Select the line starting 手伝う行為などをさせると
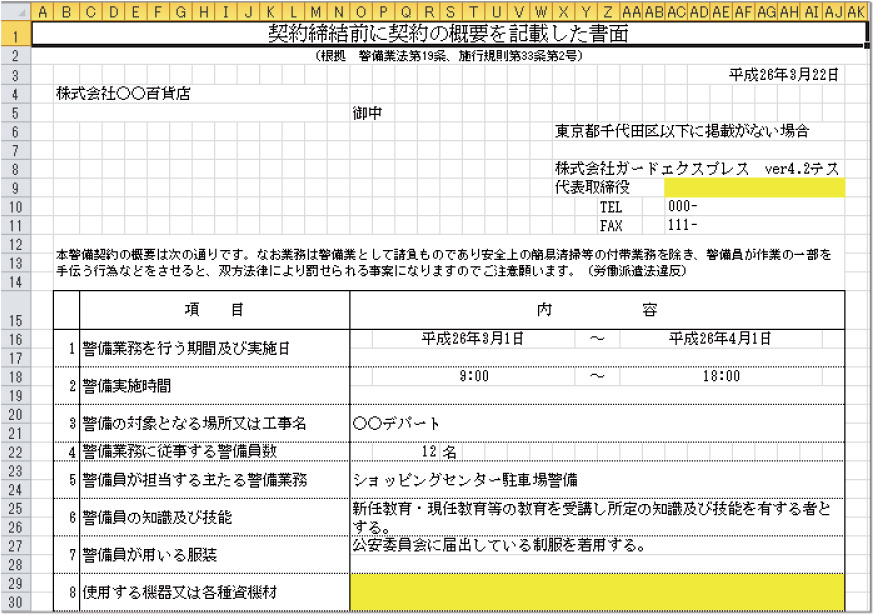 371,272
